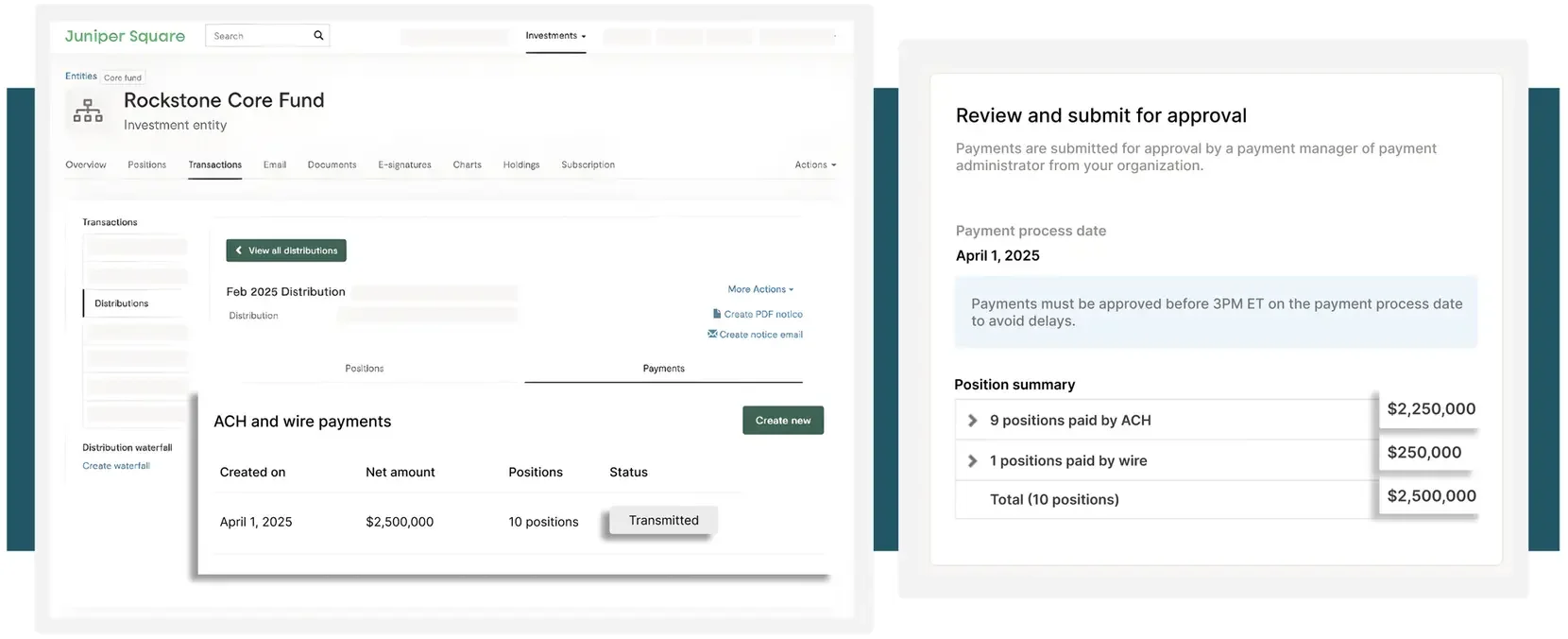This screenshot has width=1568, height=639.
Task: Go to the E-signatures tab
Action: 405,164
